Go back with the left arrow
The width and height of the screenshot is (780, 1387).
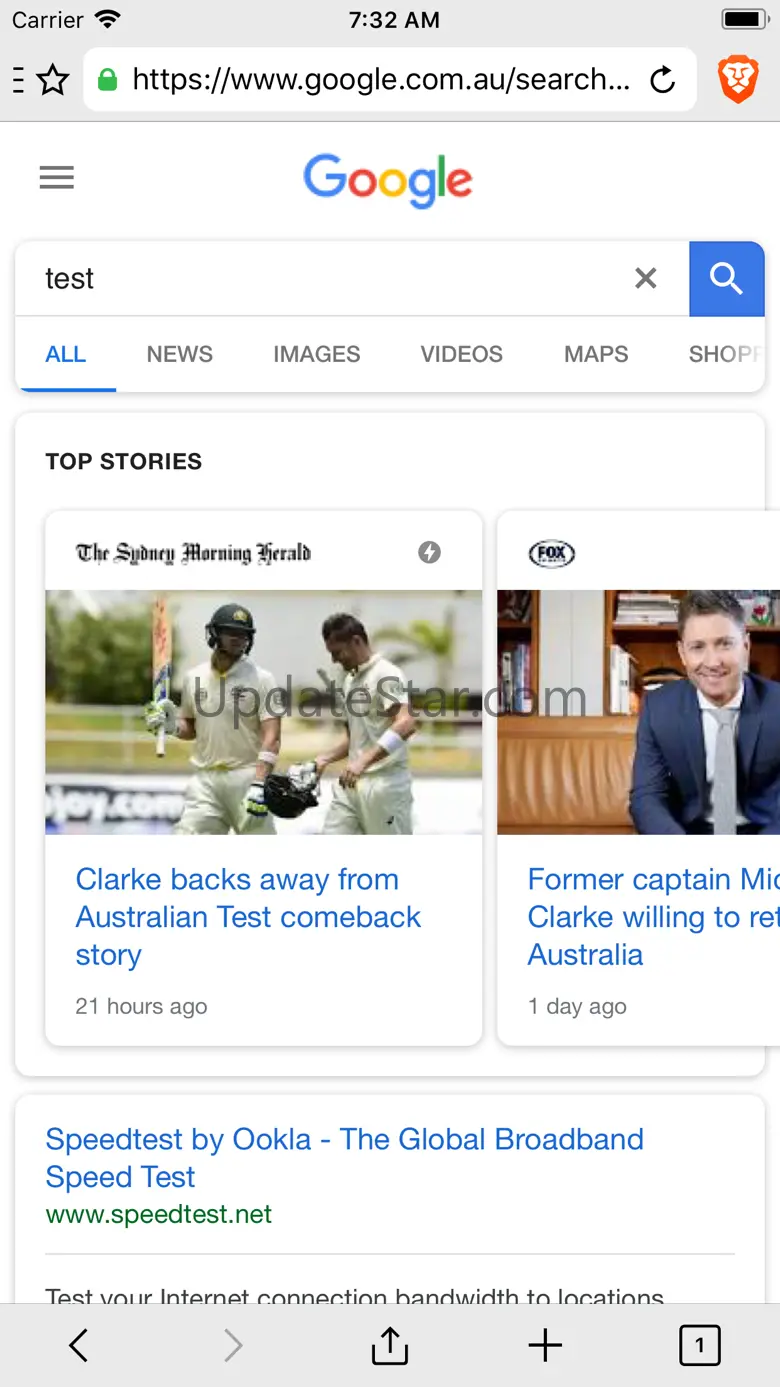click(79, 1345)
